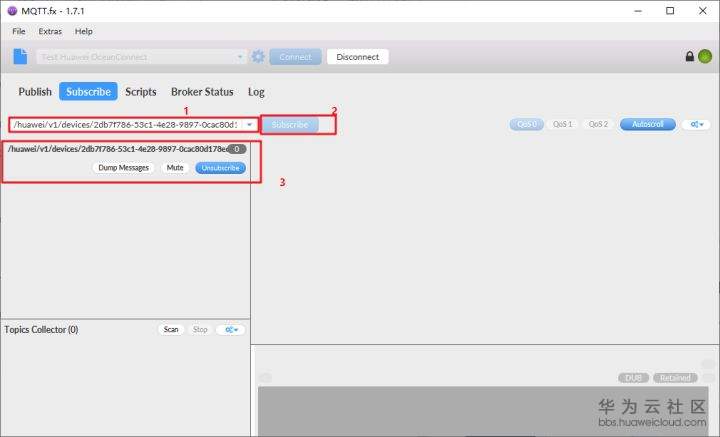
Task: Maximize the MQTT.fx window
Action: (x=670, y=11)
